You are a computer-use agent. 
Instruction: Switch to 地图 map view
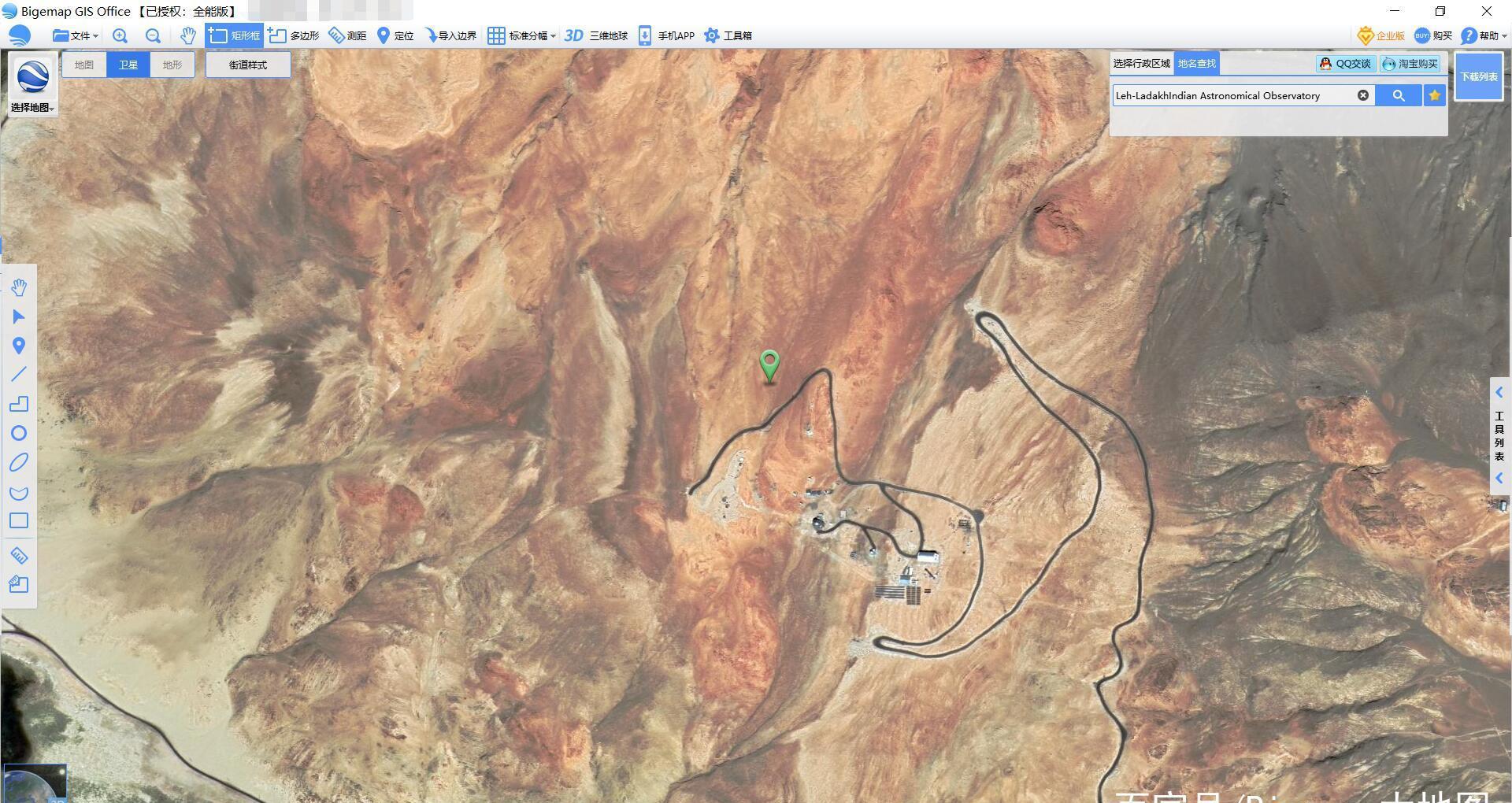(84, 65)
